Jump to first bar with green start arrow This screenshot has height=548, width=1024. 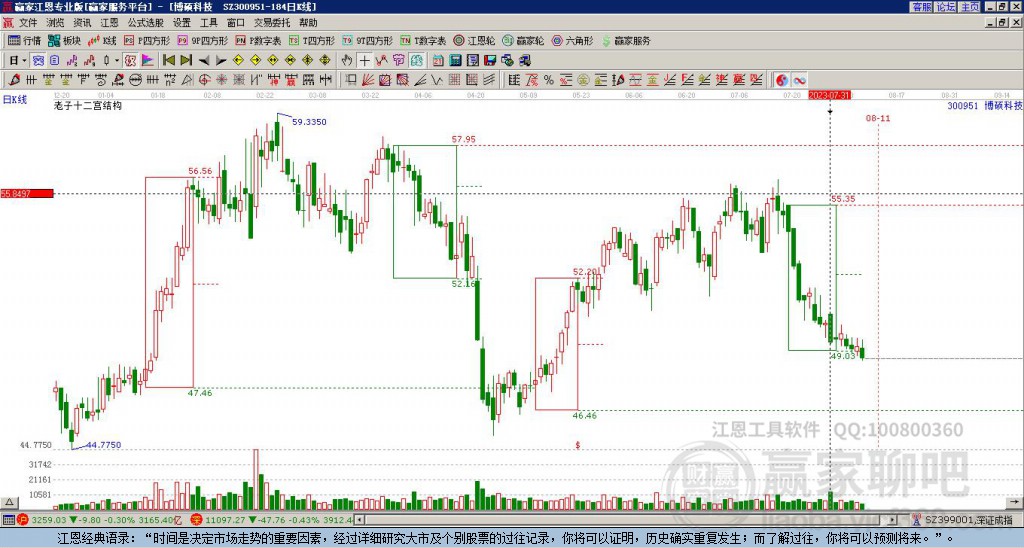click(x=169, y=61)
